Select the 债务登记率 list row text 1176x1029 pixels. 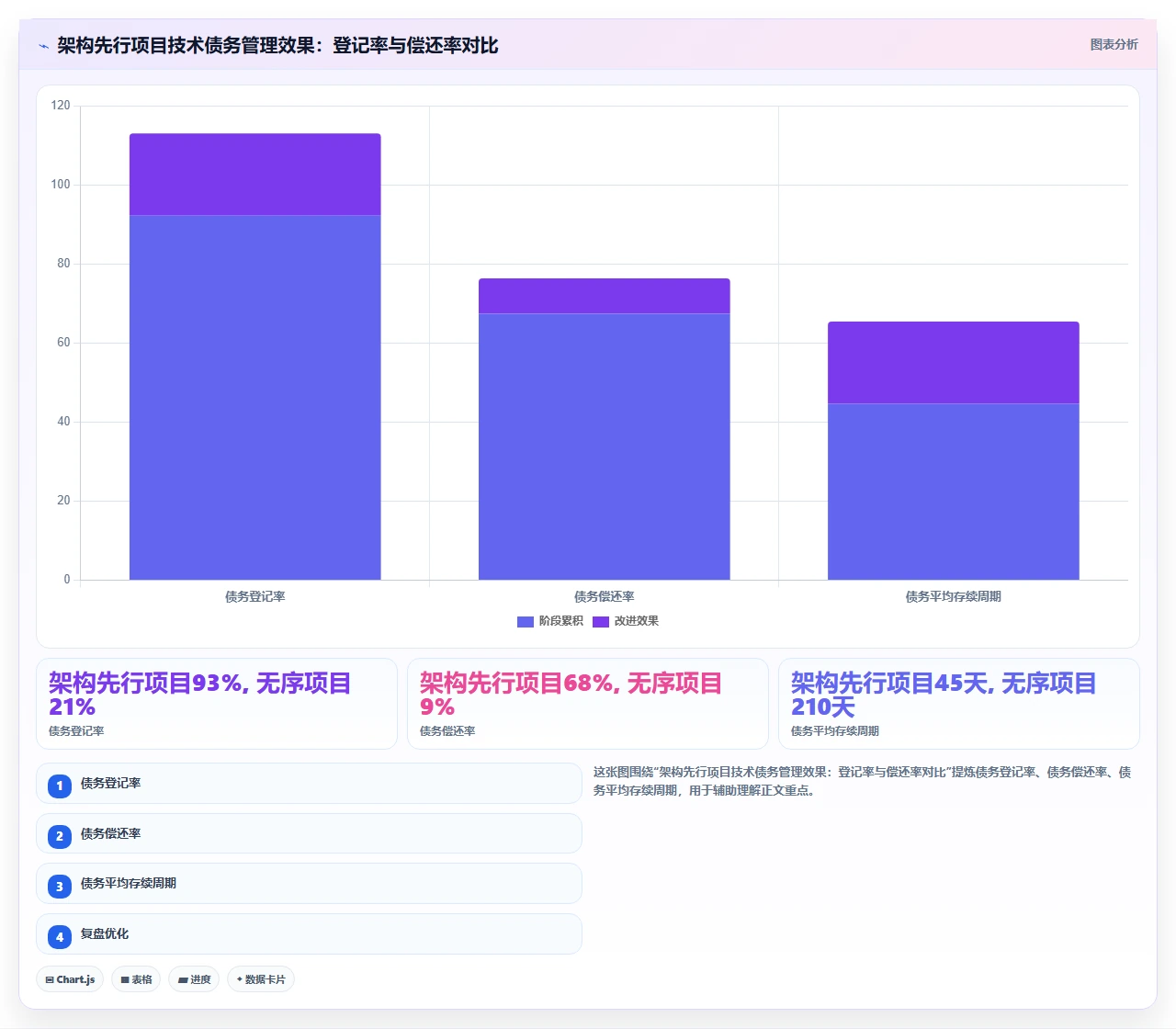click(110, 784)
